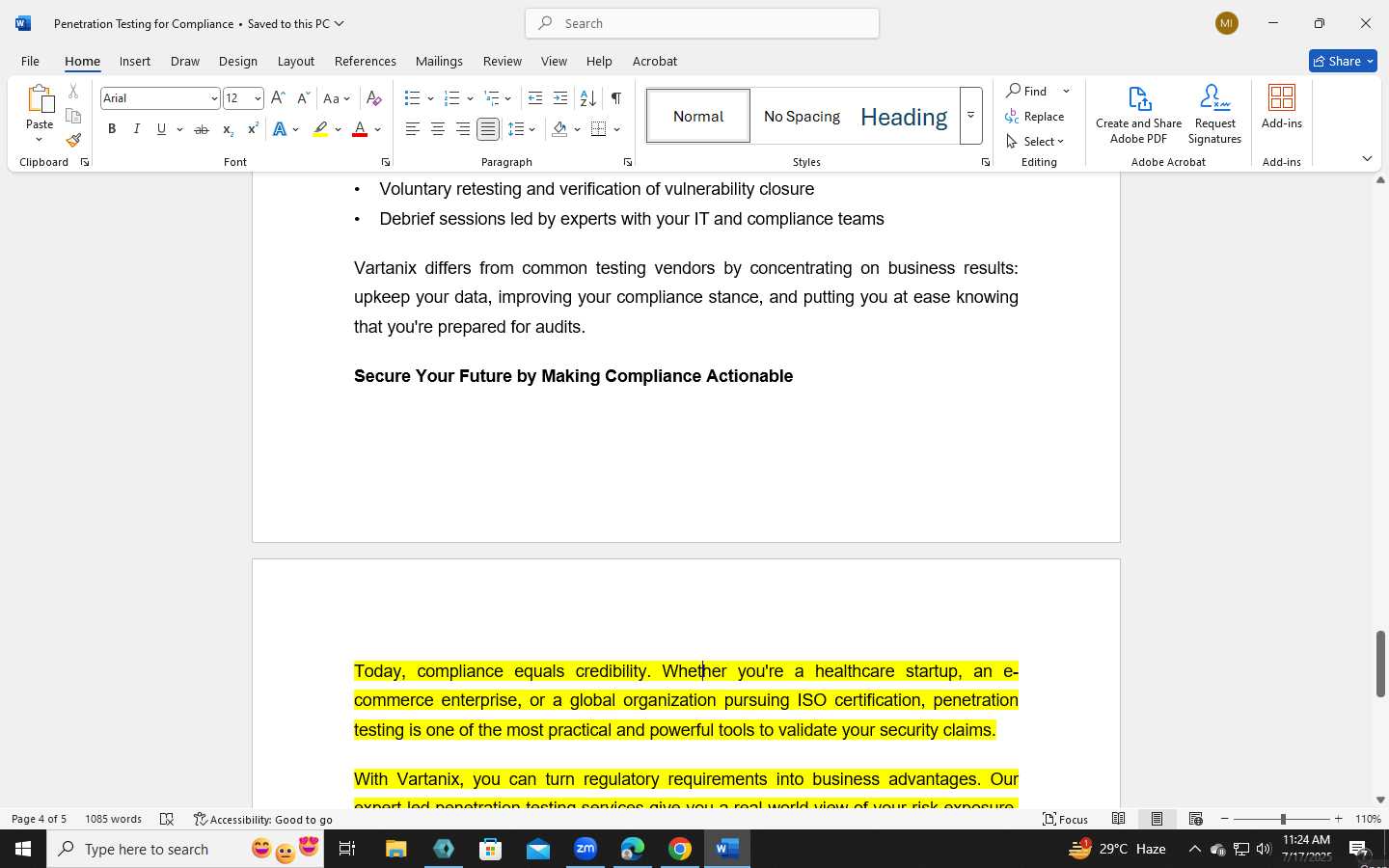Open Select dropdown in Editing group
The image size is (1389, 868).
click(1035, 141)
